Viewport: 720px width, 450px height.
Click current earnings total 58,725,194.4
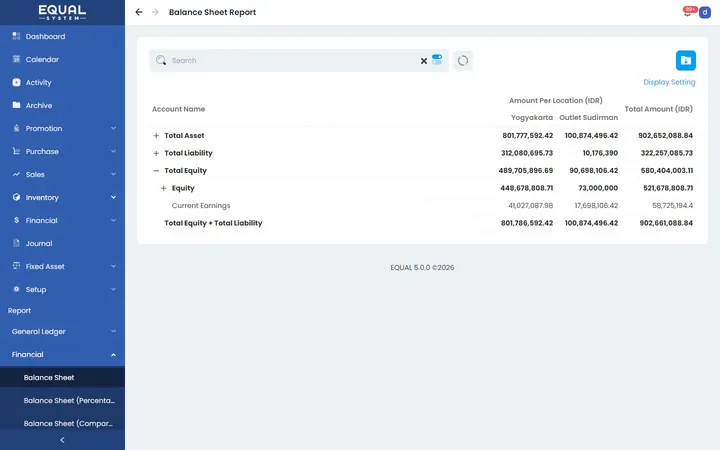pos(672,205)
